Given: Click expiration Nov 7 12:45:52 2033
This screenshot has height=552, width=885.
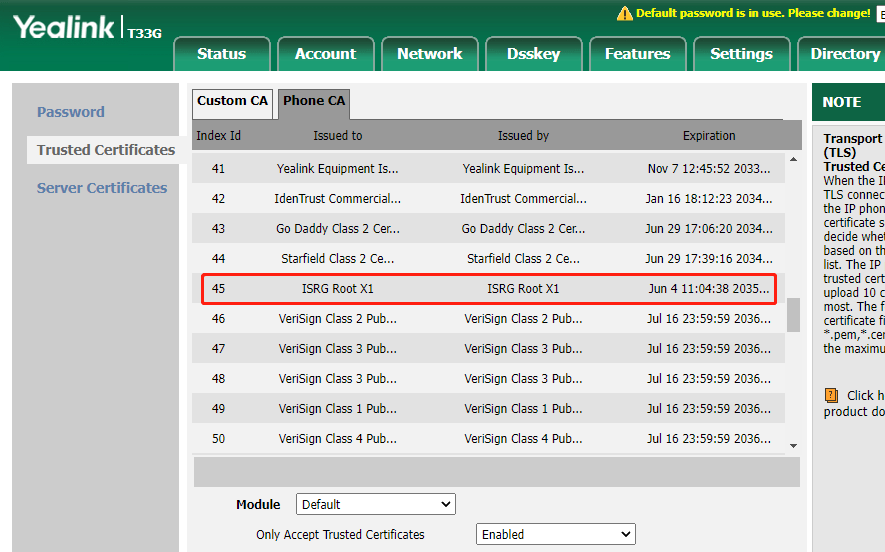Looking at the screenshot, I should pos(709,168).
